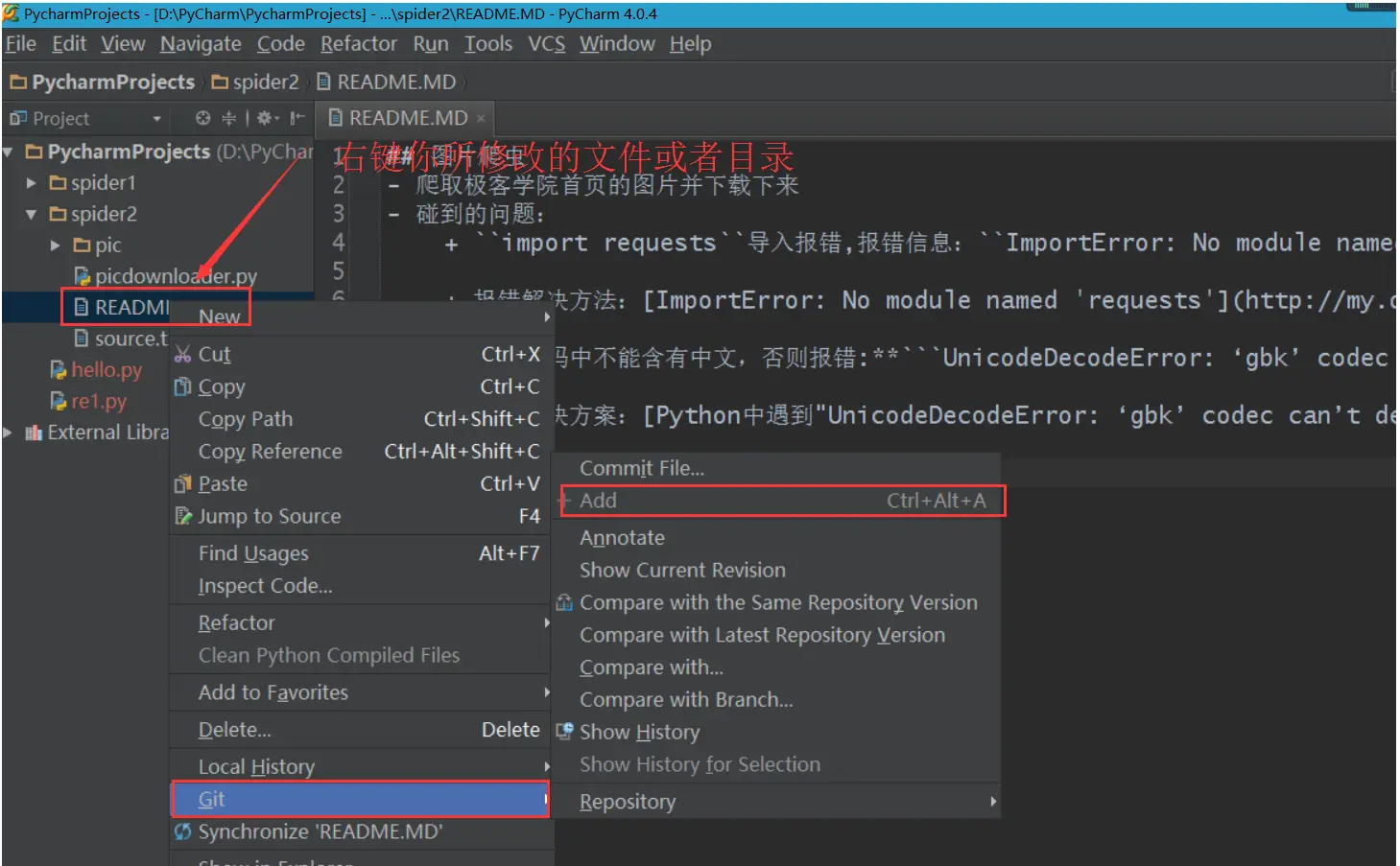This screenshot has height=866, width=1400.
Task: Open the Add to Favorites submenu
Action: pos(361,692)
